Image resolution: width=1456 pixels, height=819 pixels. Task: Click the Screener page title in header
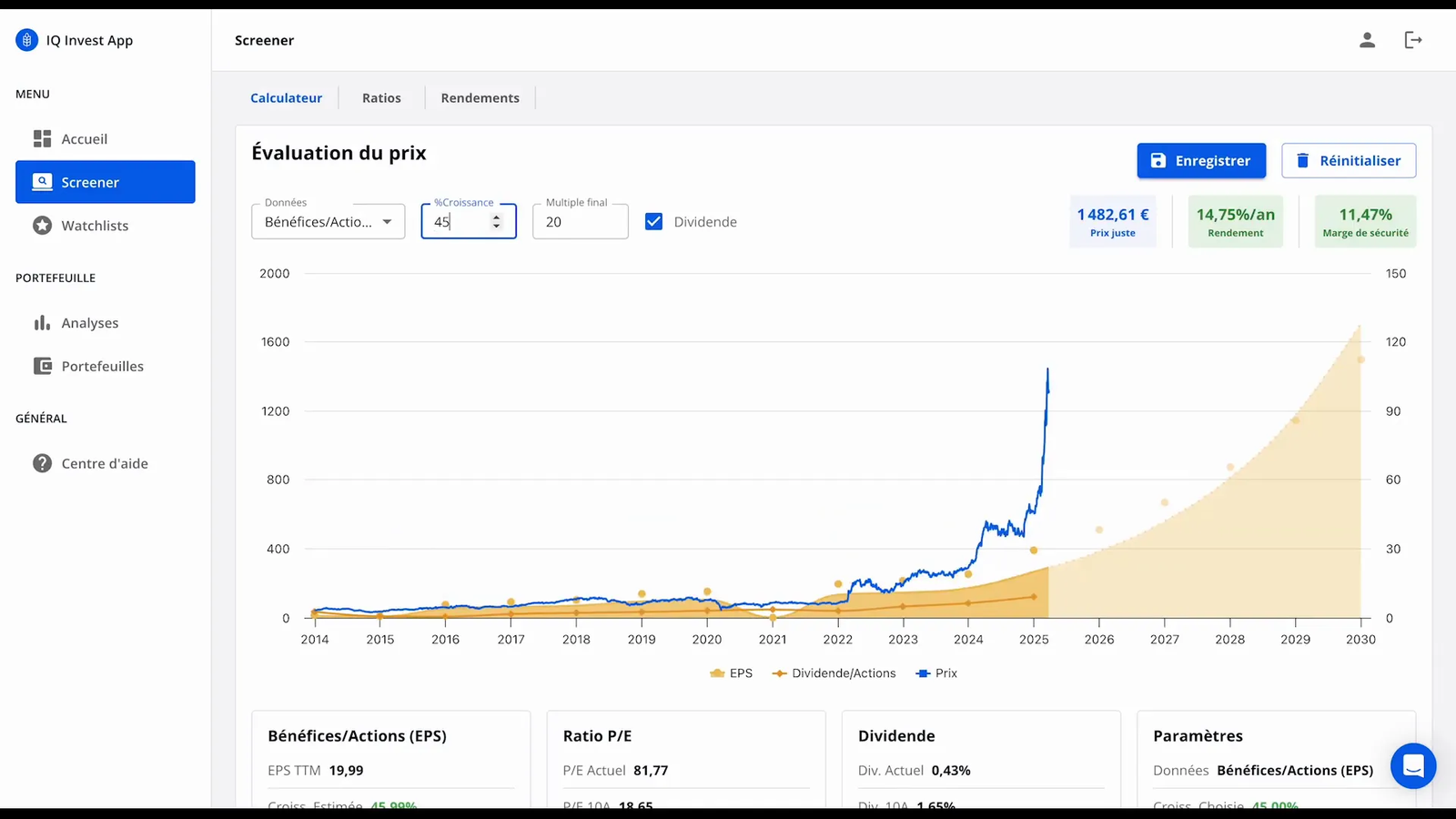tap(264, 40)
